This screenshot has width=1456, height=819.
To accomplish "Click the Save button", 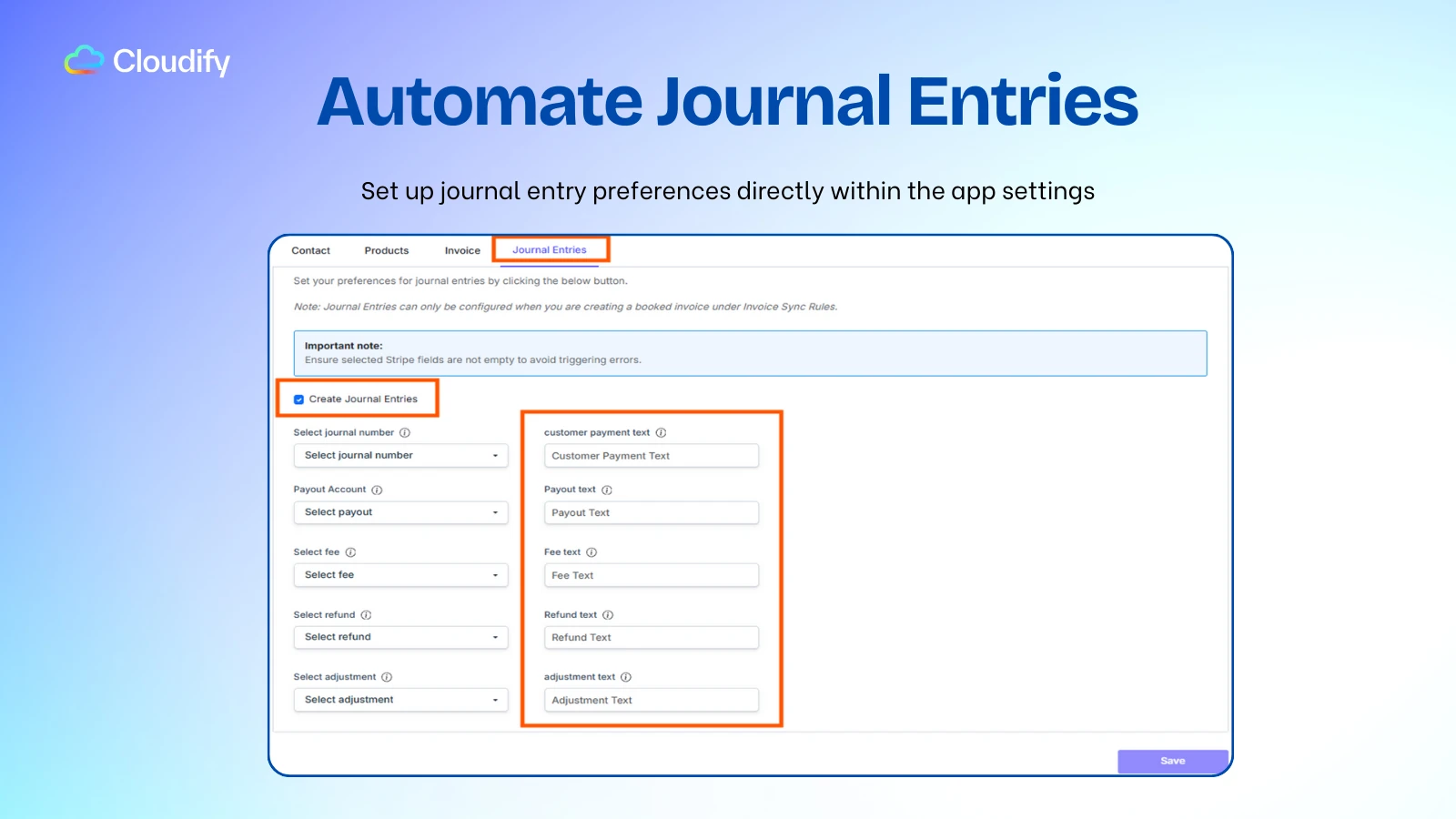I will click(1173, 762).
